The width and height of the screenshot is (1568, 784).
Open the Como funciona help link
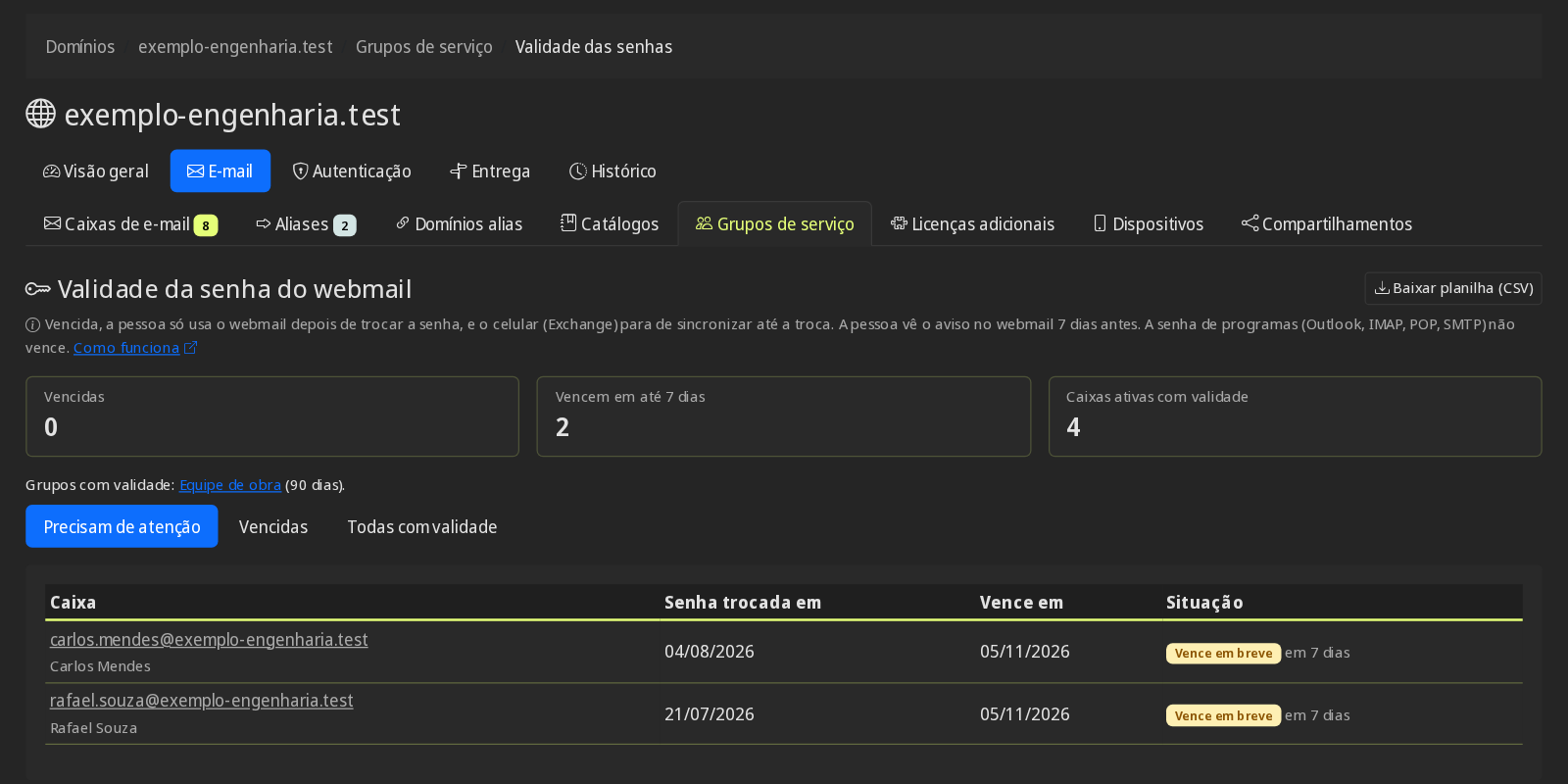[126, 348]
